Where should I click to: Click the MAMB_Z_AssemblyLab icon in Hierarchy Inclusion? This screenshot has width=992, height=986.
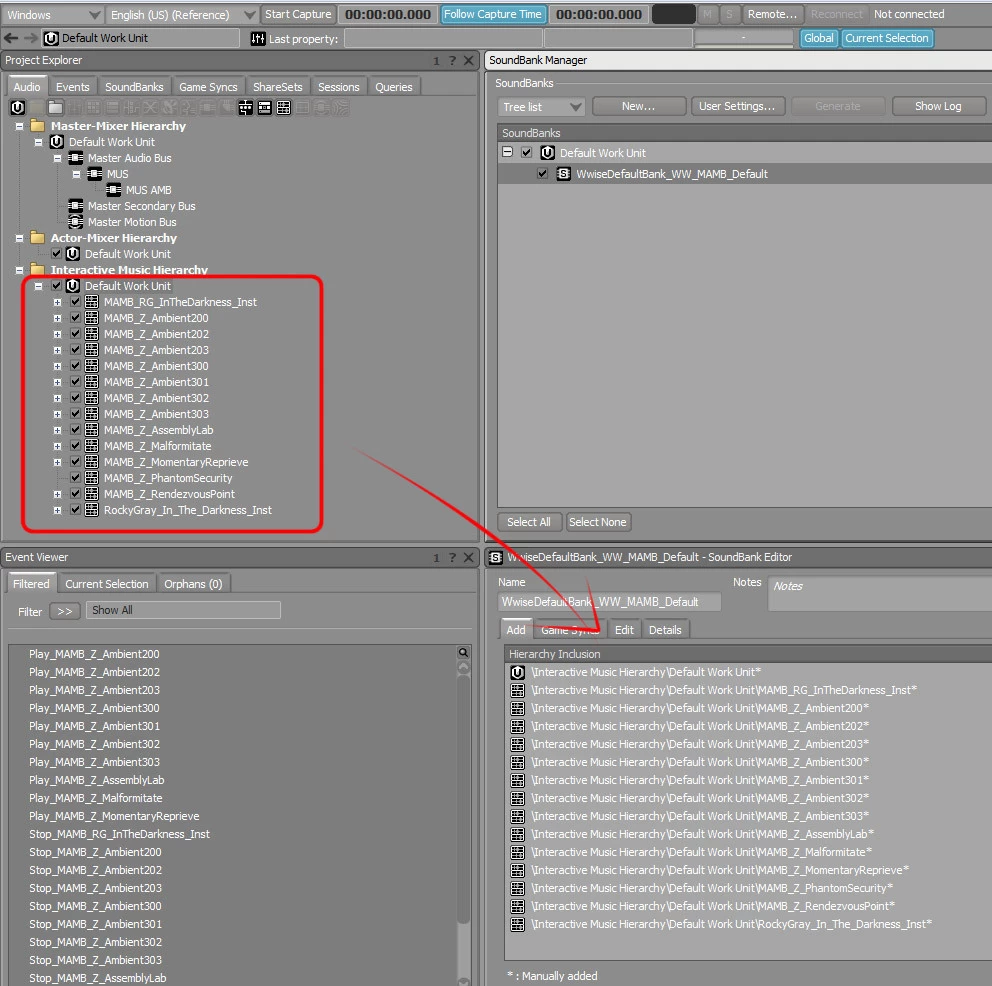click(x=517, y=834)
